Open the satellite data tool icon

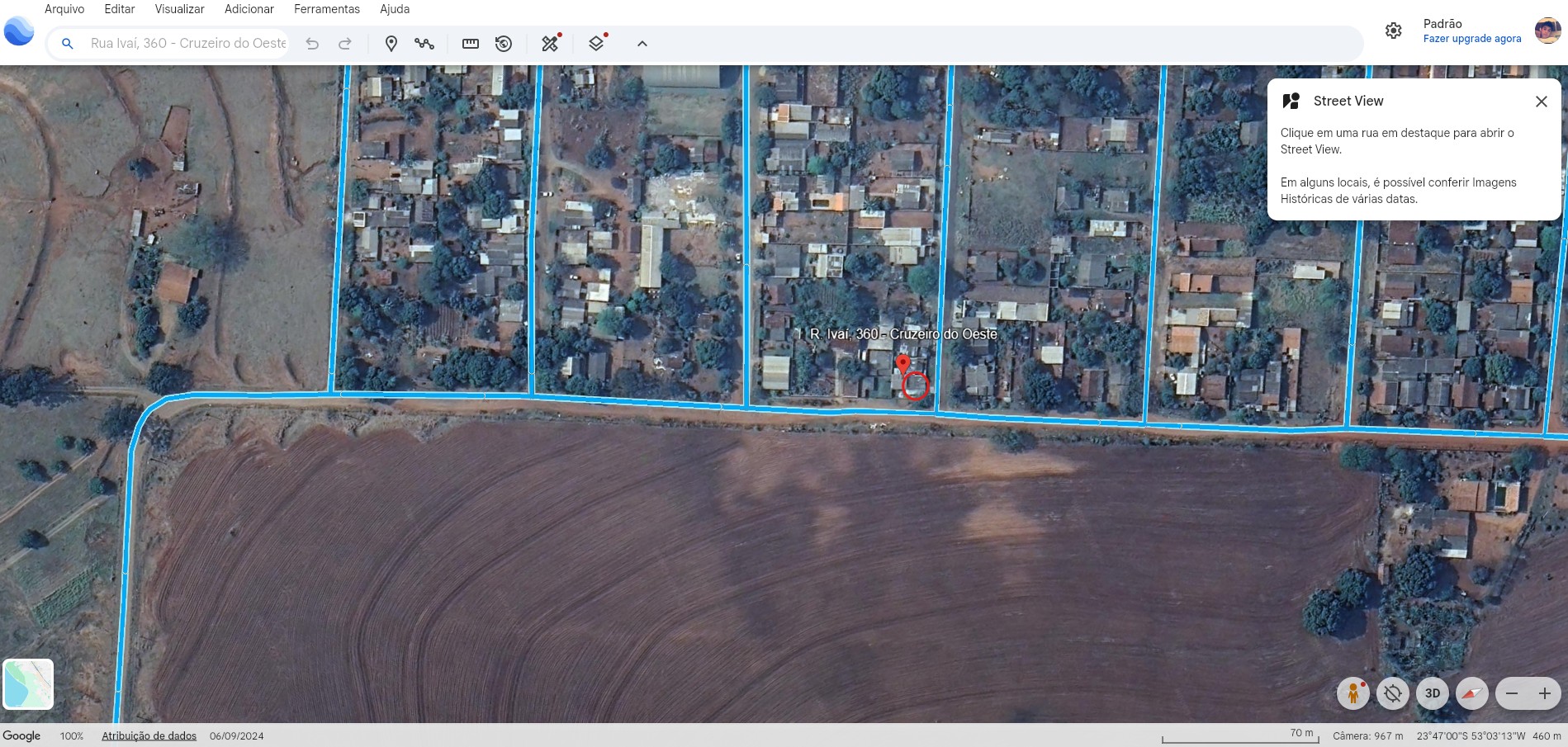(x=551, y=43)
